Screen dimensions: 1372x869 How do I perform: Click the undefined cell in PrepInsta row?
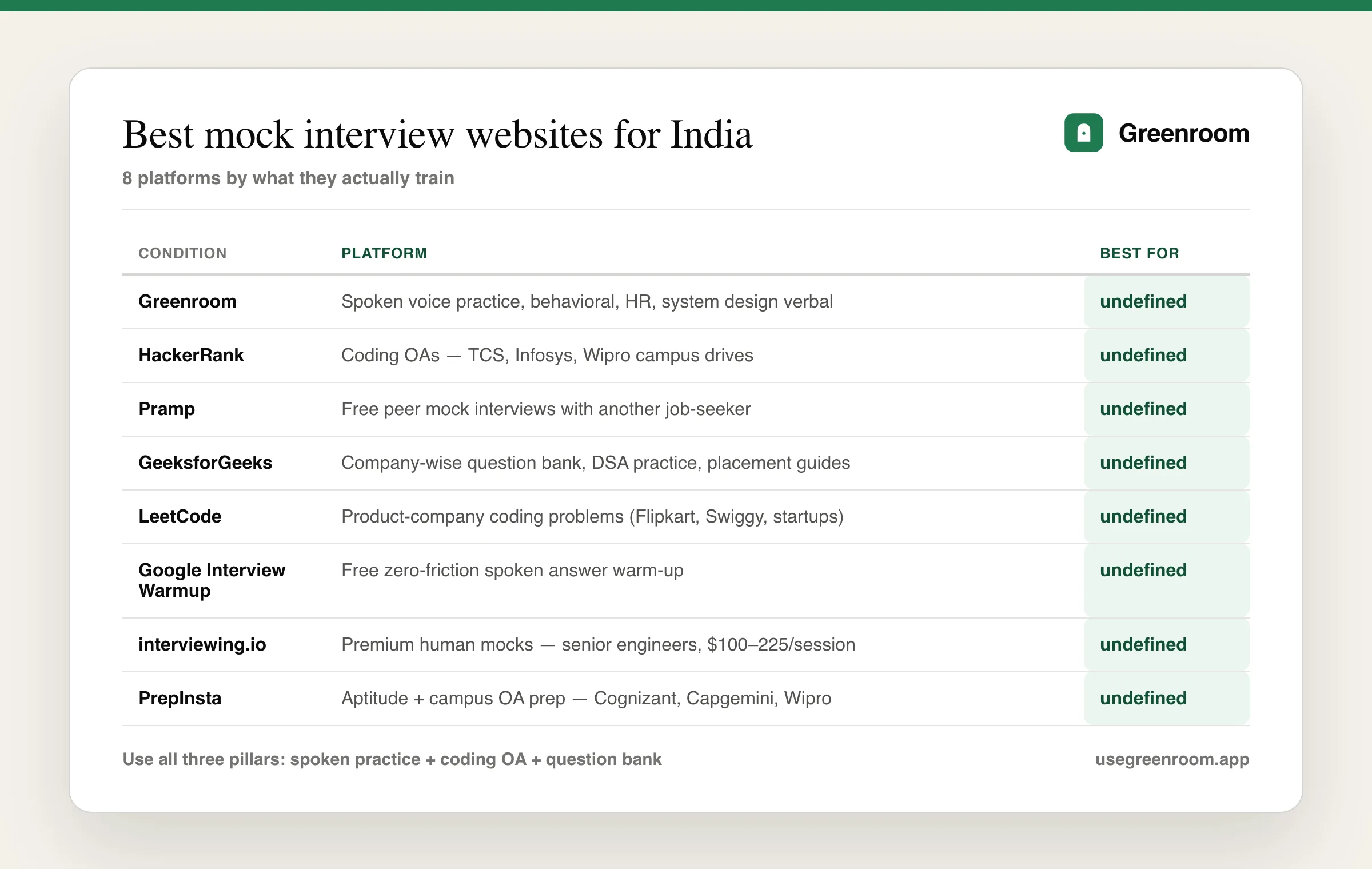pos(1166,698)
